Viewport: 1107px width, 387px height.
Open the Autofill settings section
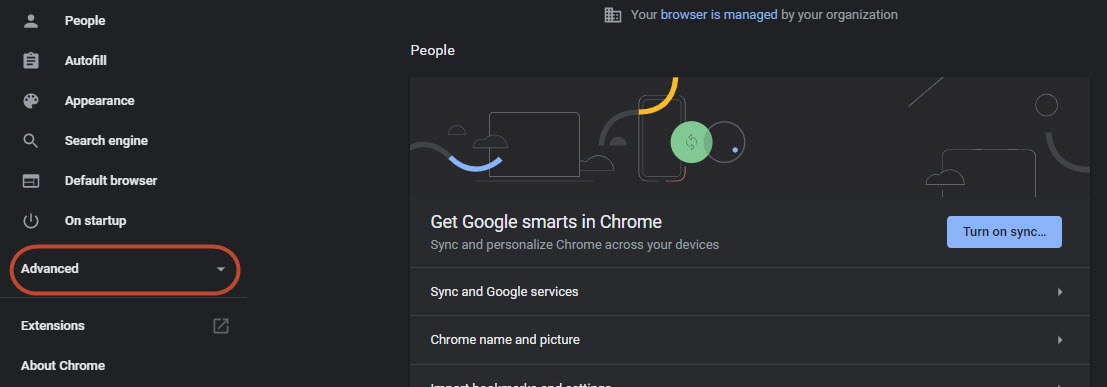pos(85,61)
